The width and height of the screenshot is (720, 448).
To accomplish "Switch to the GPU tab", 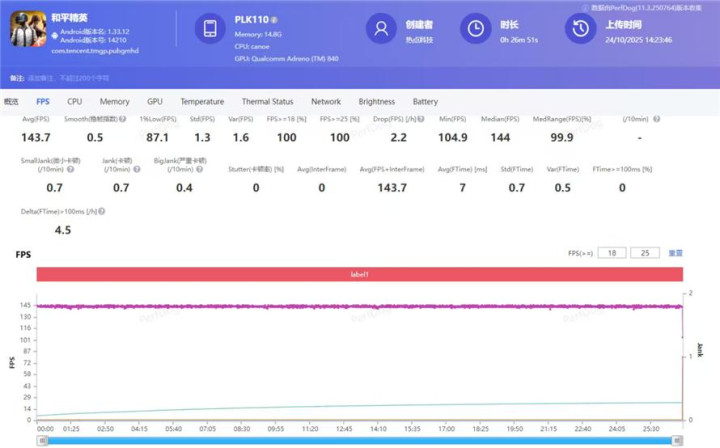I will point(155,101).
